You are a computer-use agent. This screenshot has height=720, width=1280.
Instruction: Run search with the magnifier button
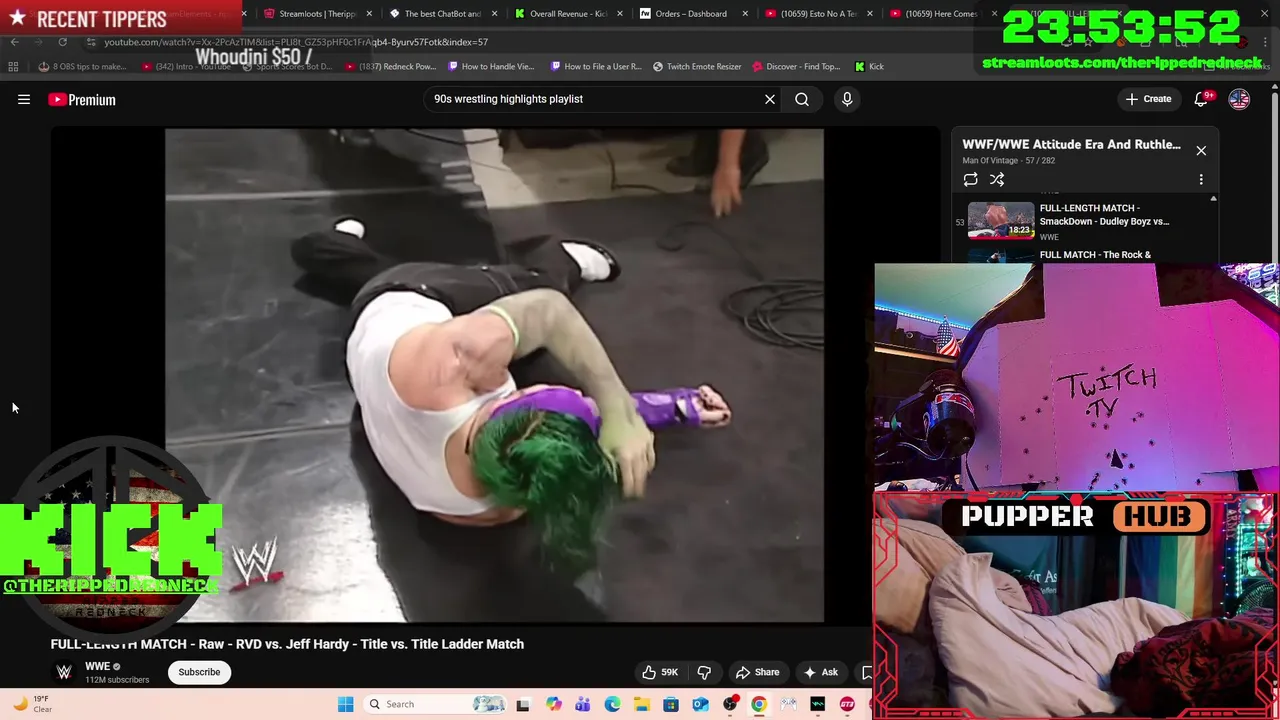(802, 99)
